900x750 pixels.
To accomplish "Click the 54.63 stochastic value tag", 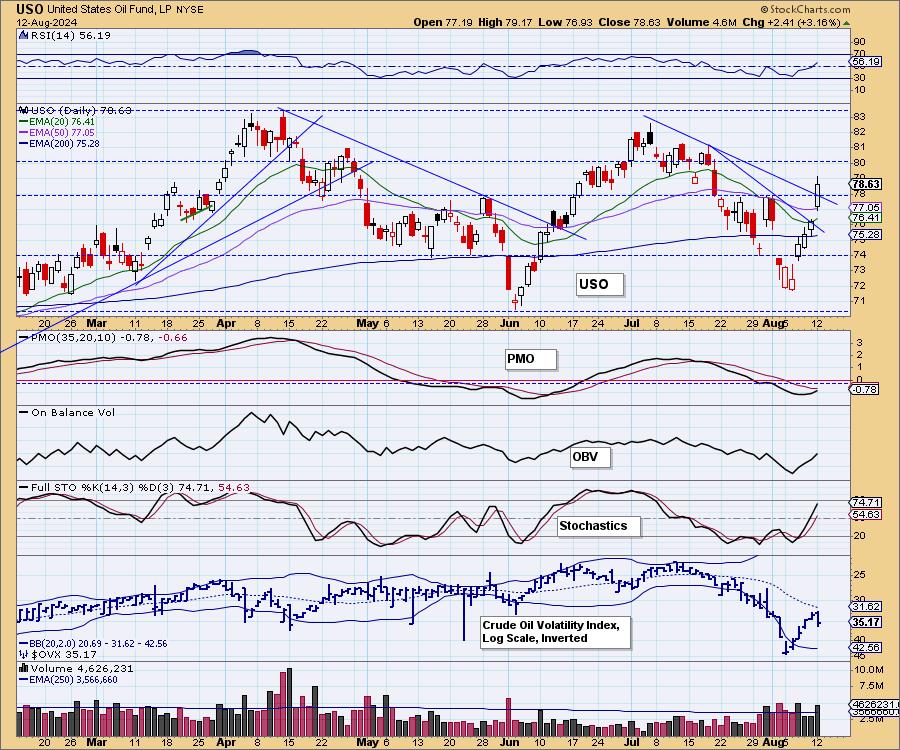I will (x=866, y=515).
